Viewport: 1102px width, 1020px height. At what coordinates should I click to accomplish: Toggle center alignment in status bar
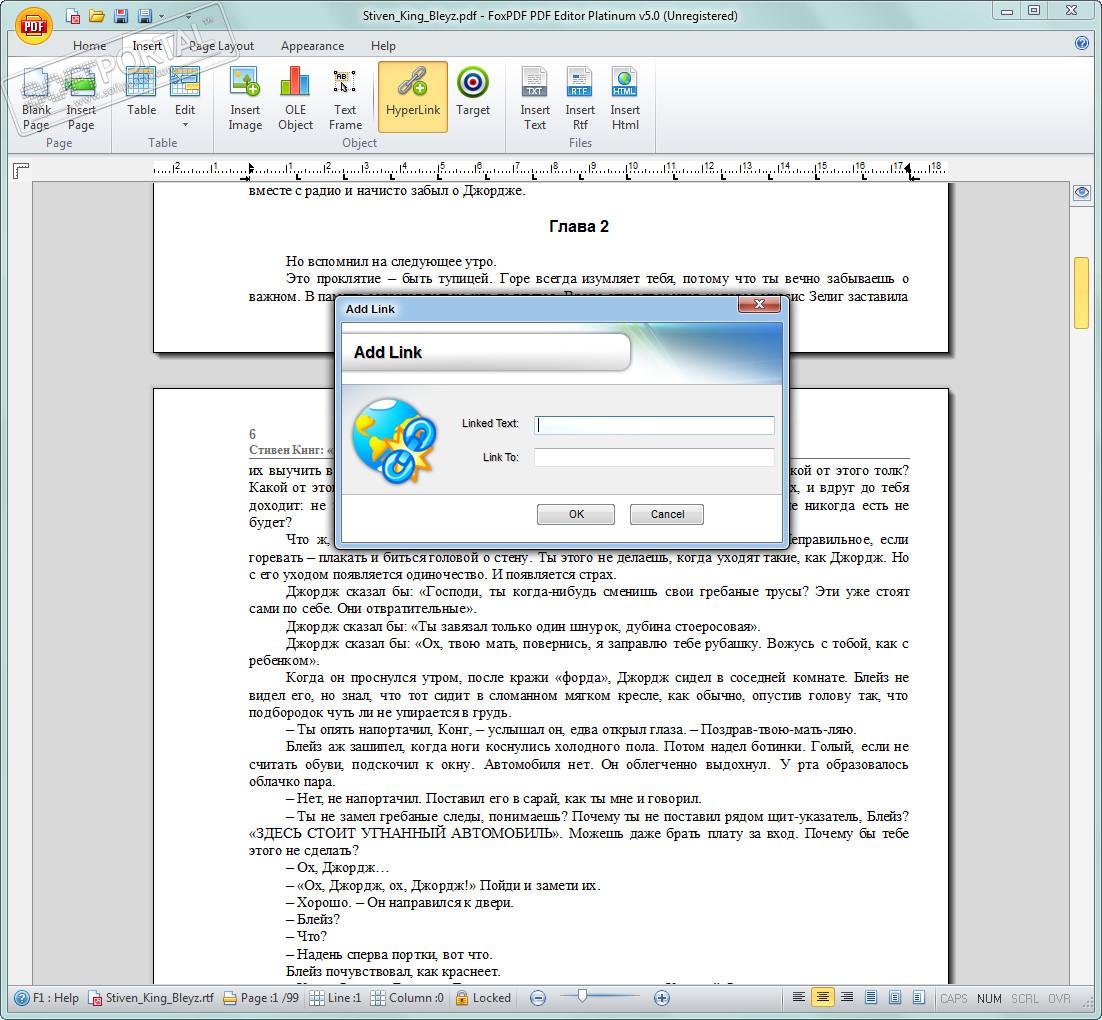[x=822, y=998]
